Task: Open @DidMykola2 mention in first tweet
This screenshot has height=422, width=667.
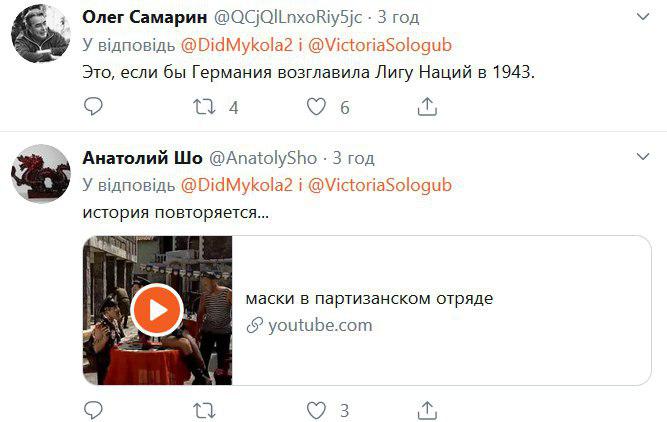Action: click(237, 45)
